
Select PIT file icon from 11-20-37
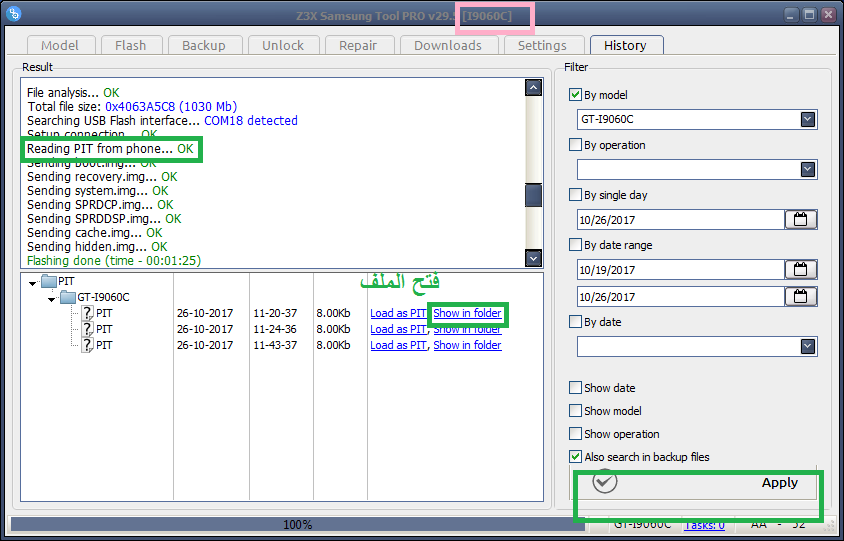[x=87, y=313]
